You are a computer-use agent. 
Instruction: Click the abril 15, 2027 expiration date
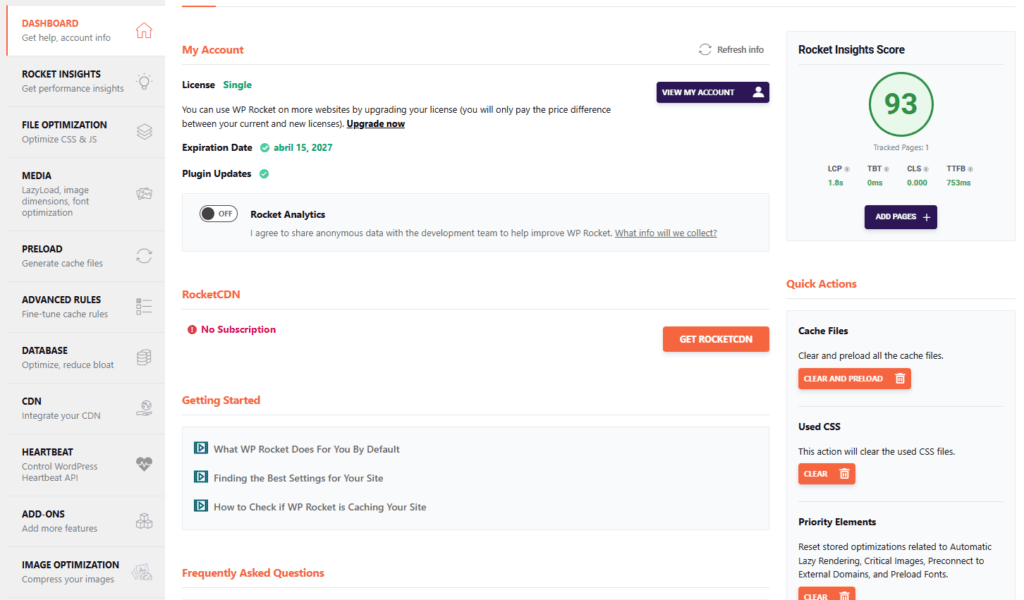click(x=303, y=148)
